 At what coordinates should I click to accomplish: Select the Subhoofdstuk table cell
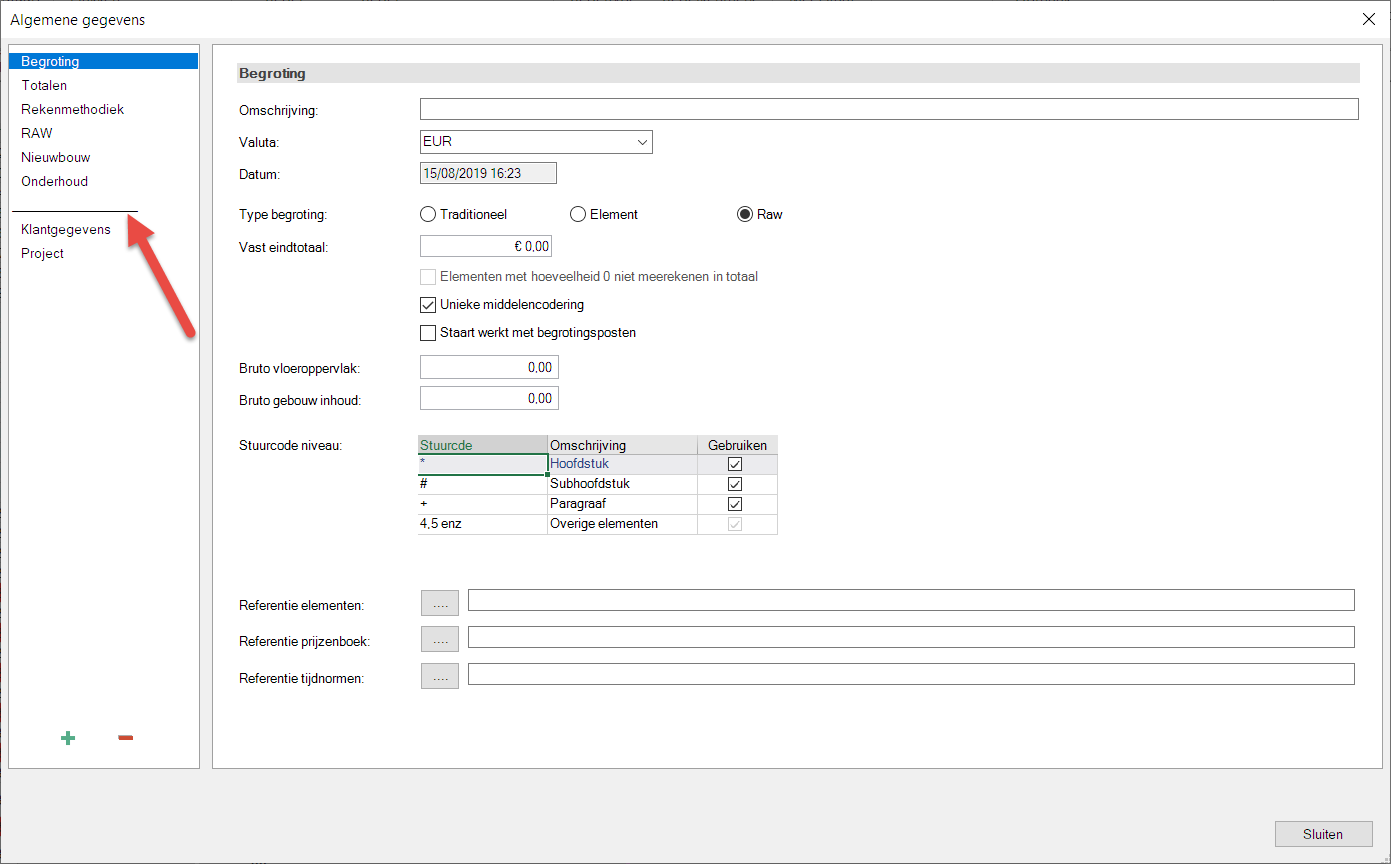tap(622, 484)
